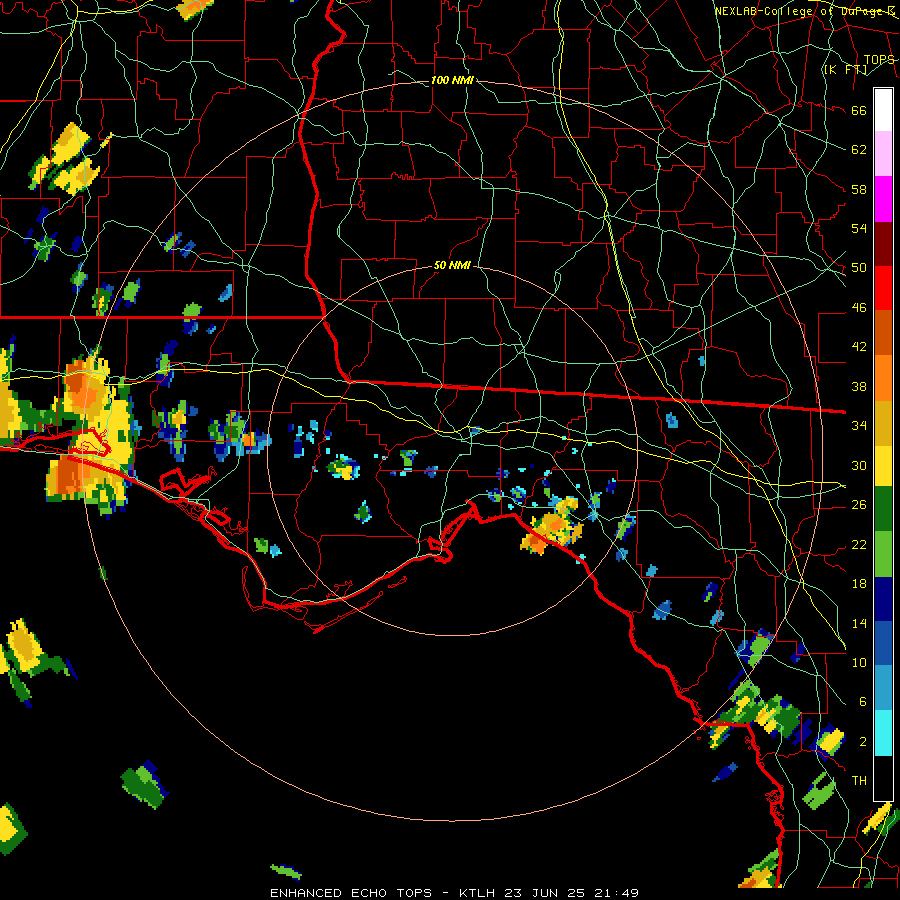This screenshot has width=900, height=900.
Task: Click the Enhanced Echo Tops KTLH caption
Action: 454,893
